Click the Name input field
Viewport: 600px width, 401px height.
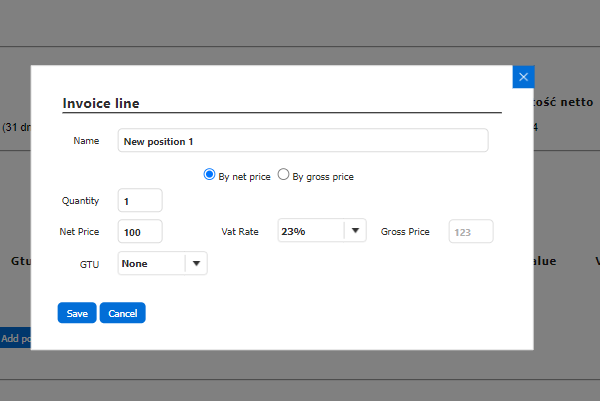(302, 141)
